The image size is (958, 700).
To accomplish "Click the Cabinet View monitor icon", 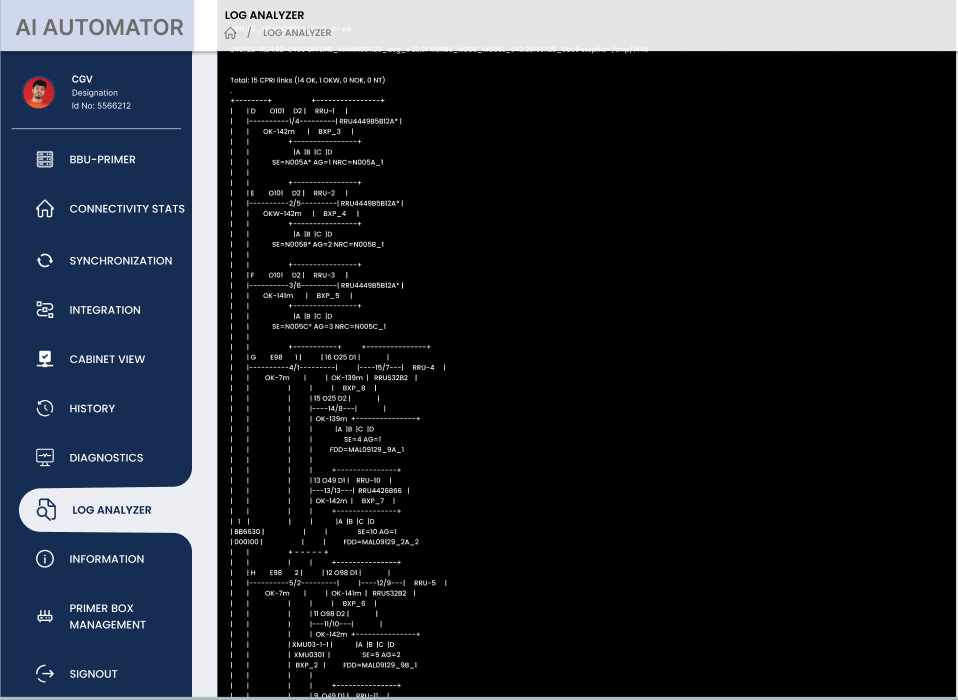I will click(x=45, y=359).
